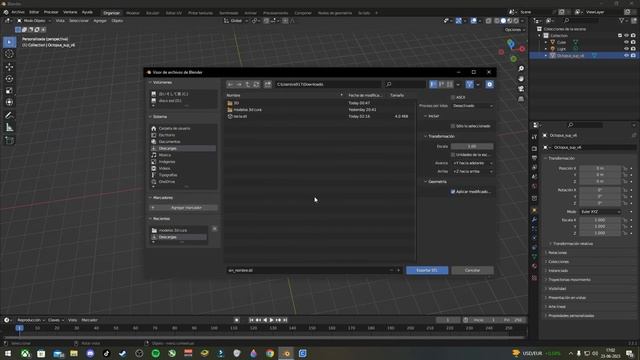
Task: Expand Relaciones panel in properties
Action: click(x=556, y=253)
